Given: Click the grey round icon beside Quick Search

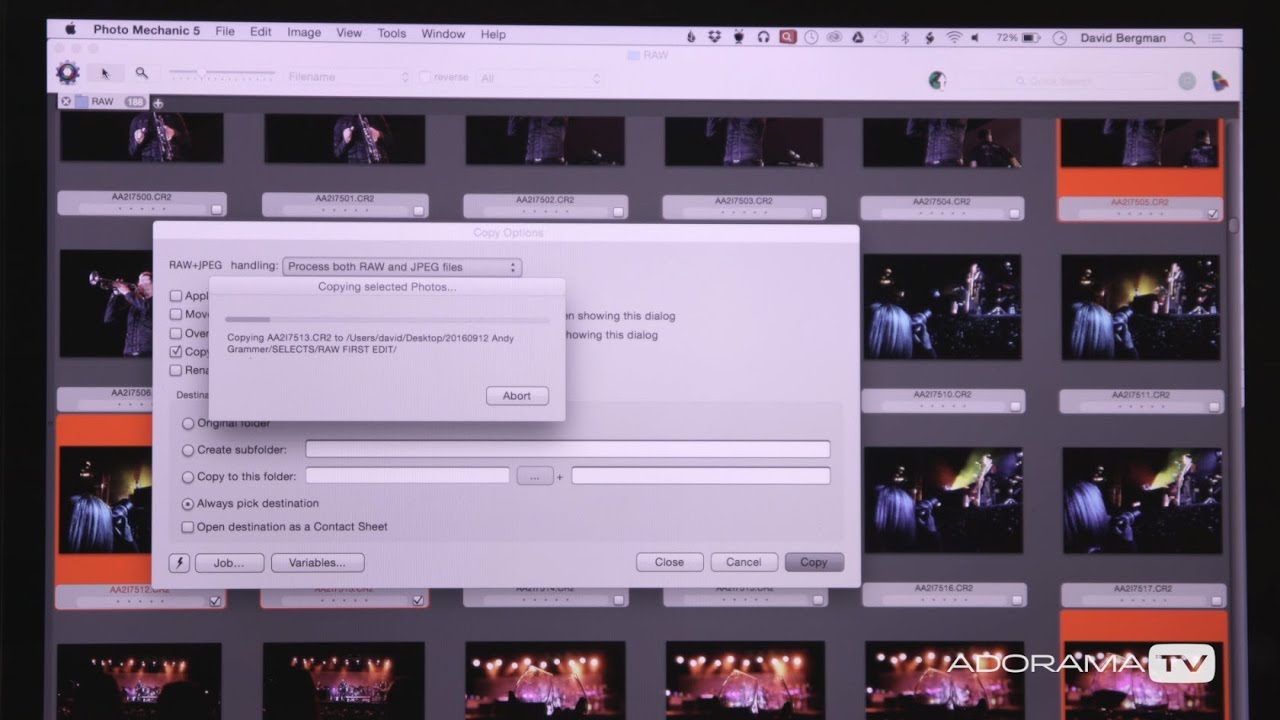Looking at the screenshot, I should 1187,81.
